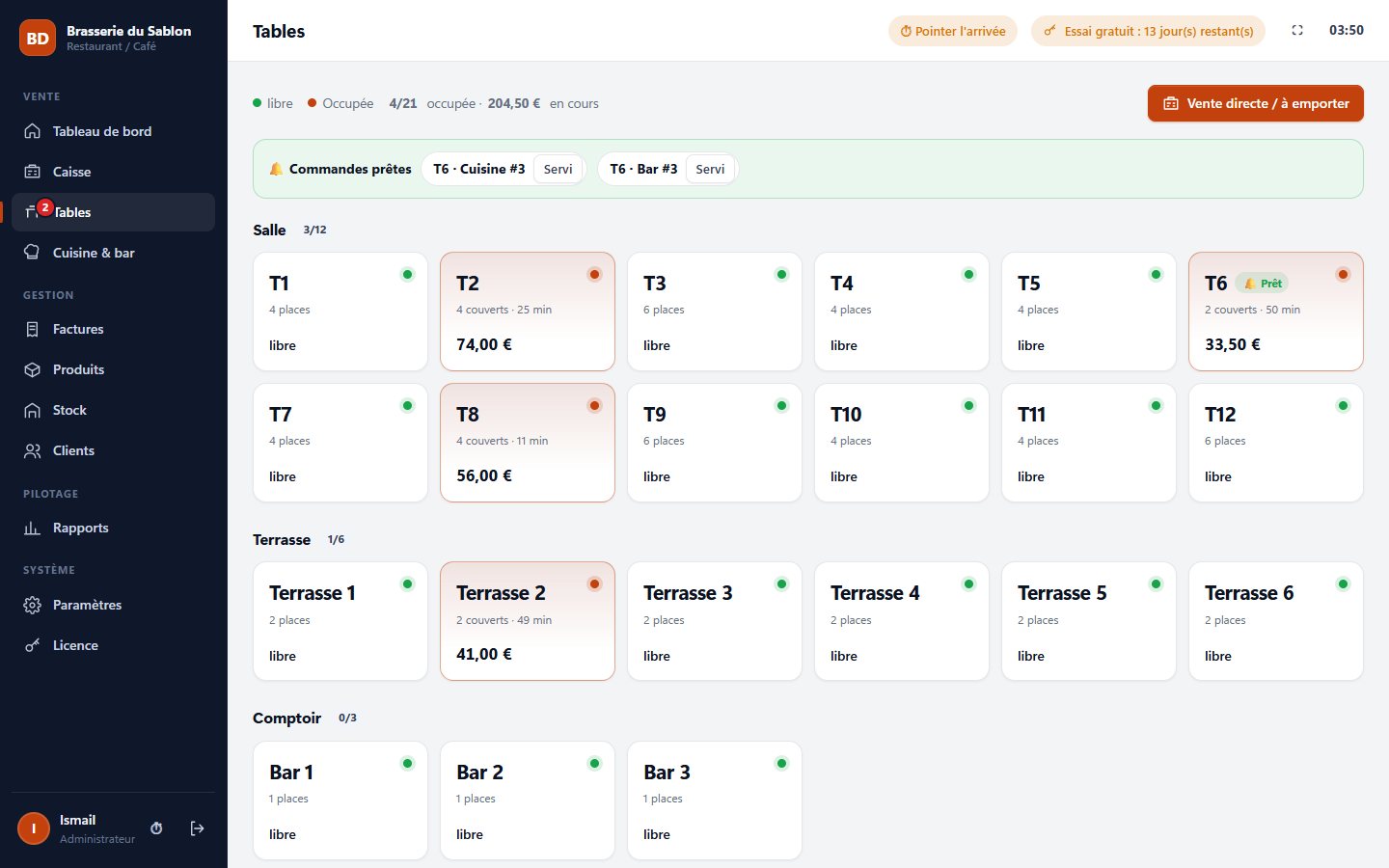
Task: Click the logout icon beside Ismail
Action: [x=198, y=828]
